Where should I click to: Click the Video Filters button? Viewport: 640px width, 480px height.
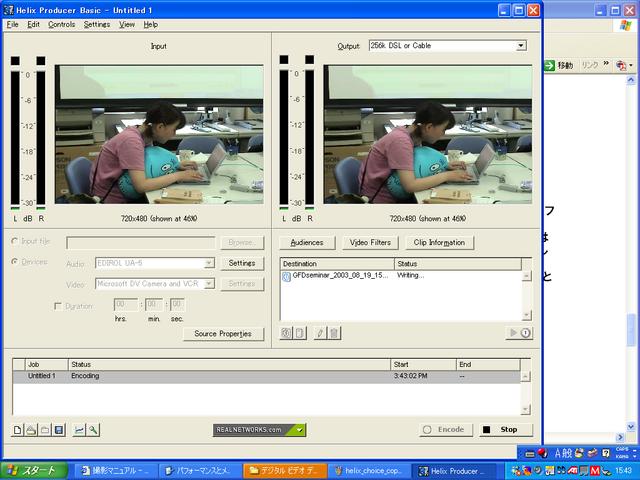click(370, 242)
